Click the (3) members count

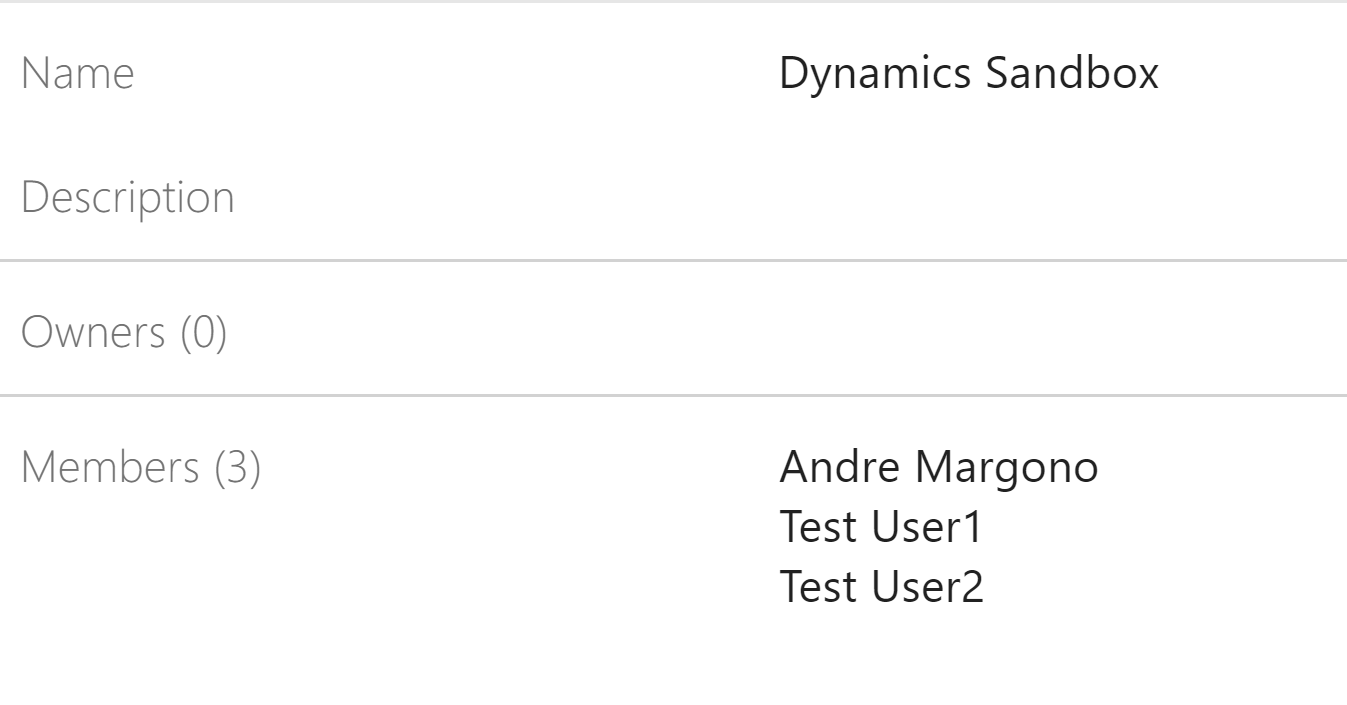[237, 468]
